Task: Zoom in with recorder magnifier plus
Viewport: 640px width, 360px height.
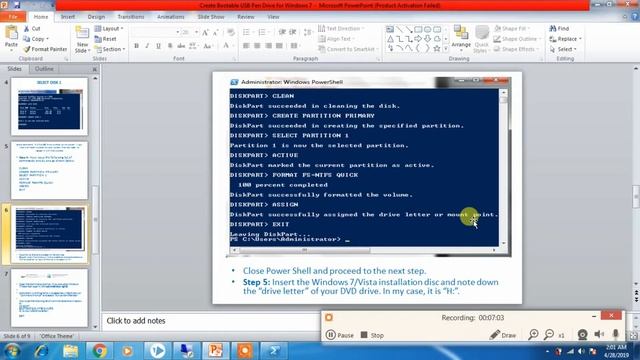Action: point(533,335)
